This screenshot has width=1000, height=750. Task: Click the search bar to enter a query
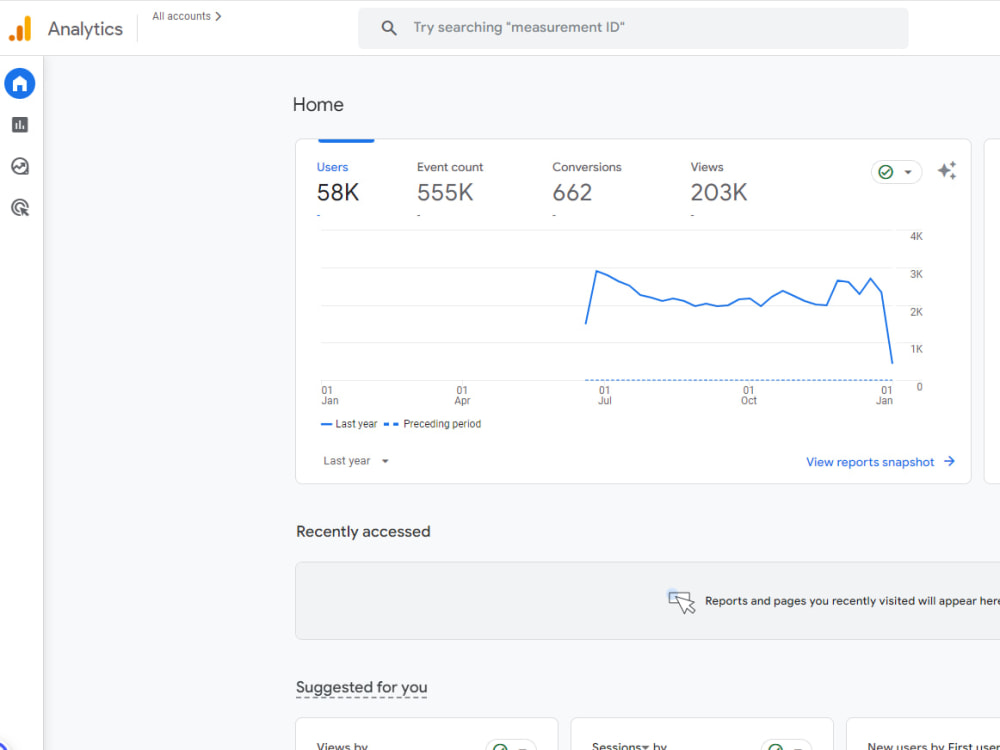tap(633, 27)
